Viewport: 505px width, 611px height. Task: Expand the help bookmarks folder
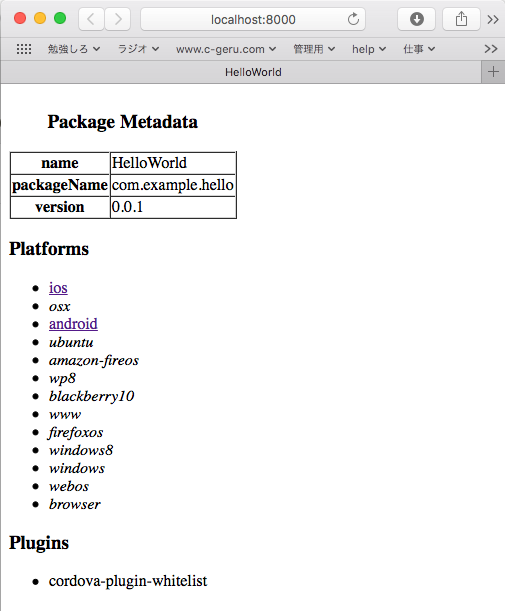coord(369,49)
